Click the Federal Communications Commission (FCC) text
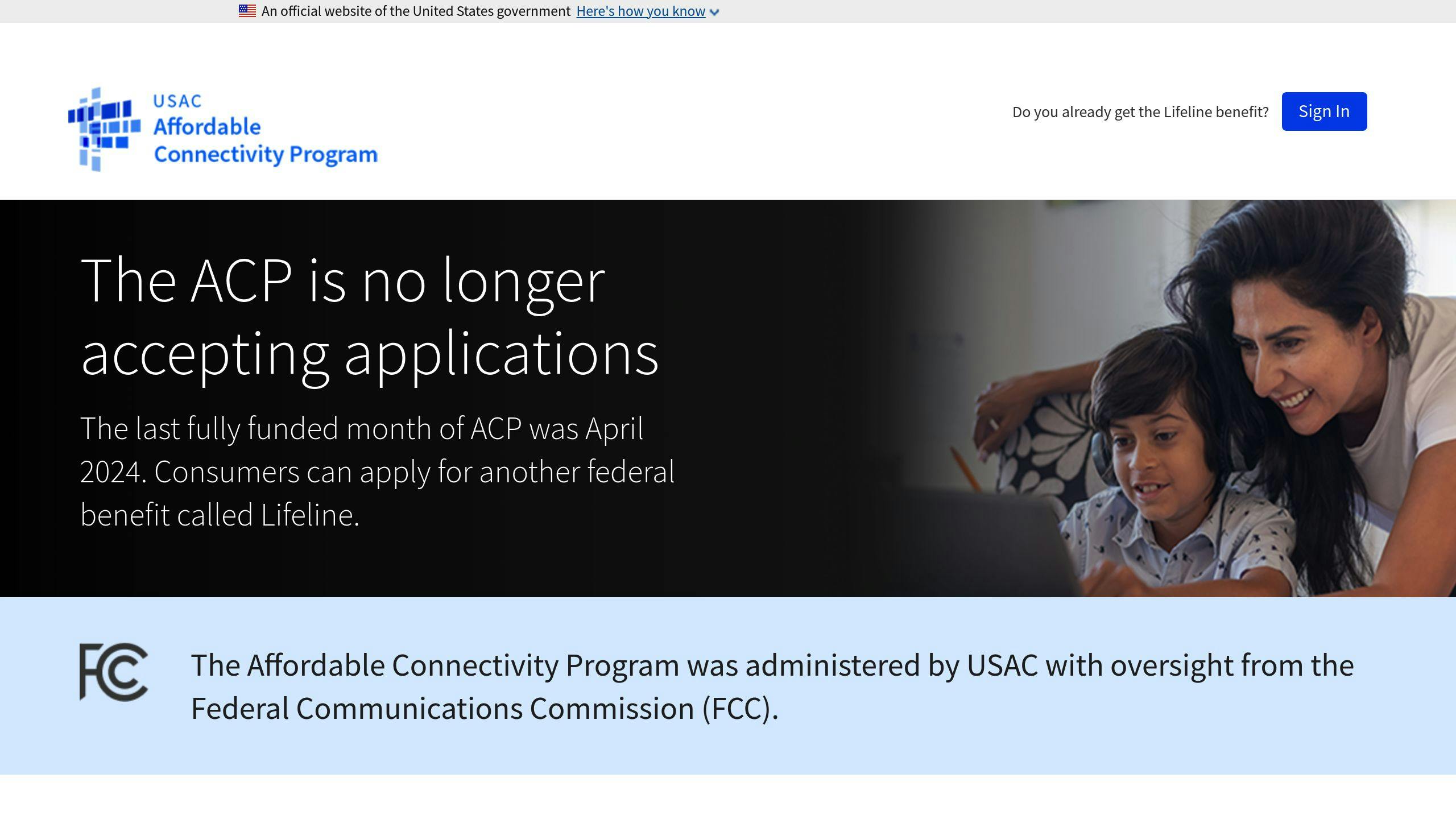 484,709
